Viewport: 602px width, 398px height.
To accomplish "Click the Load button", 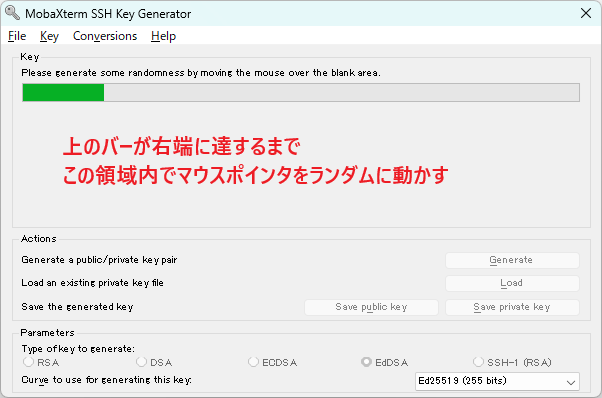I will pyautogui.click(x=512, y=283).
